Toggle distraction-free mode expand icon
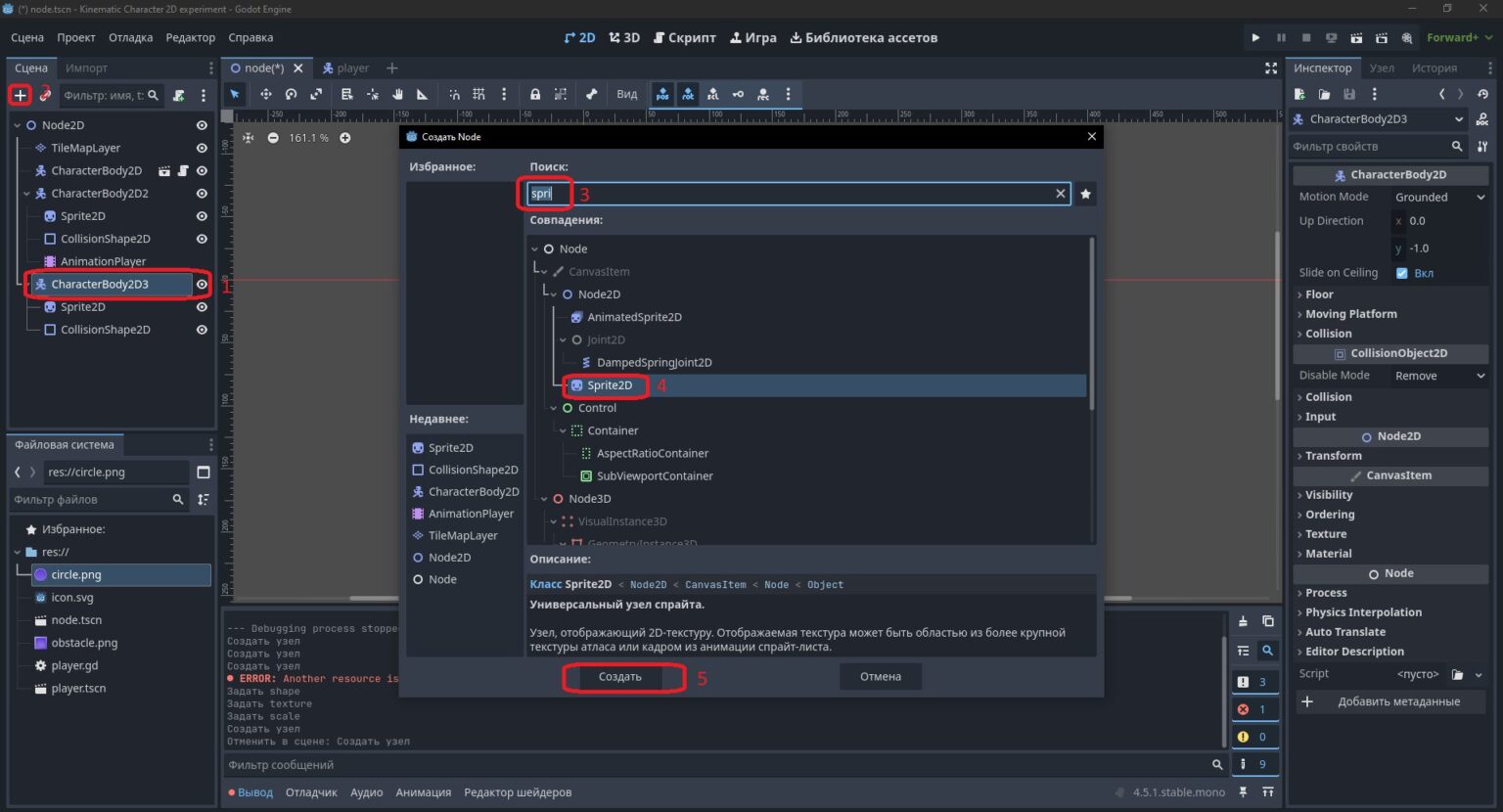This screenshot has width=1503, height=812. 1271,68
